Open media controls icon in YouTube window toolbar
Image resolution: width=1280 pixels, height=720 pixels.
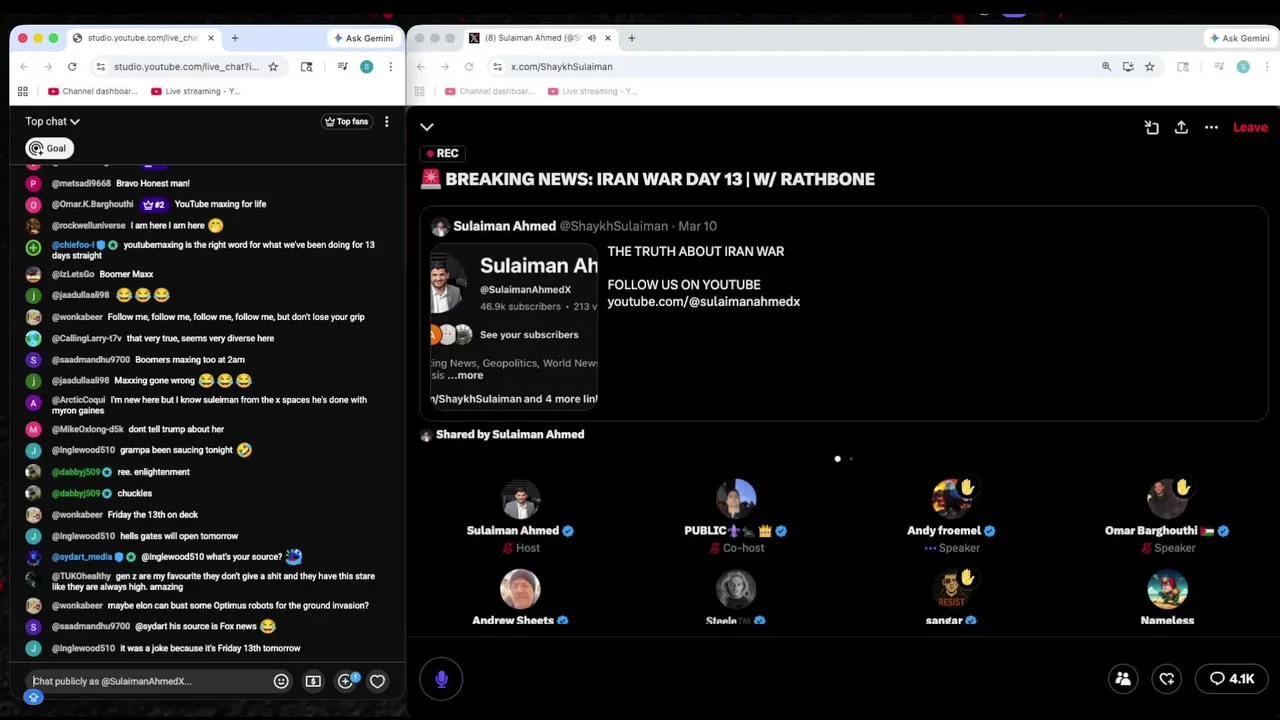click(342, 67)
